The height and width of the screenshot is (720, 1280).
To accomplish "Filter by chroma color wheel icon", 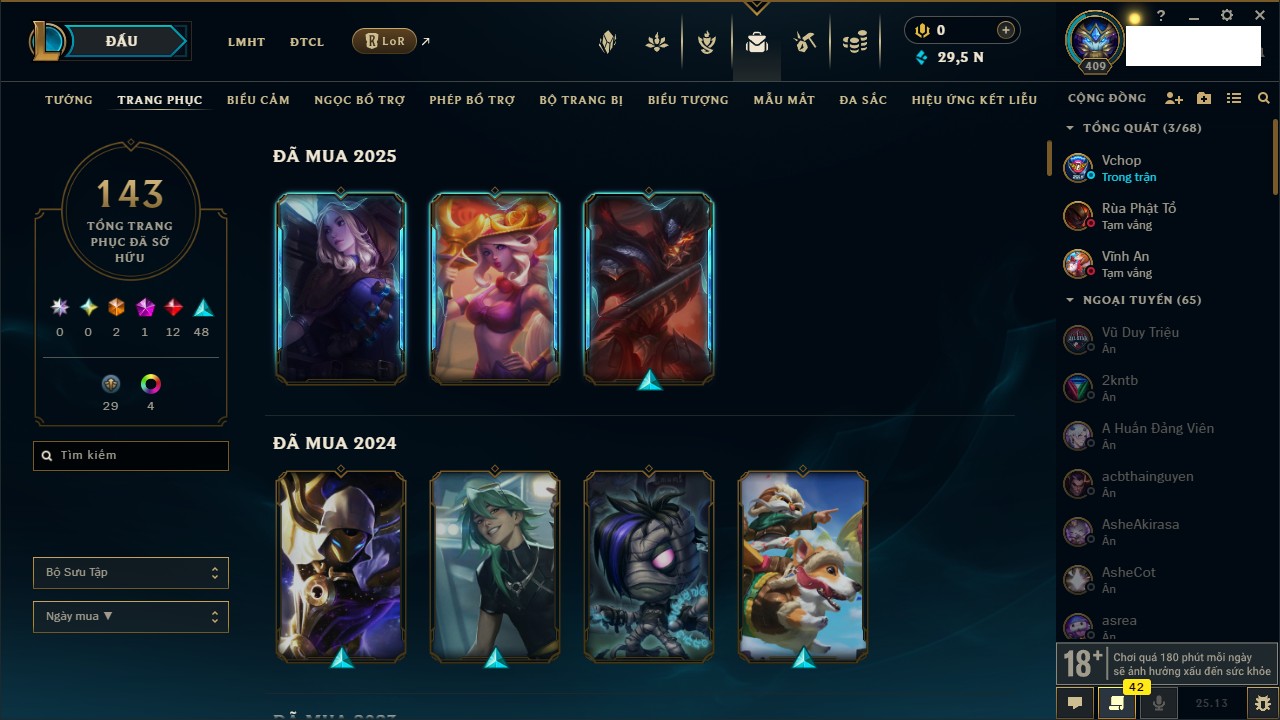I will click(151, 384).
